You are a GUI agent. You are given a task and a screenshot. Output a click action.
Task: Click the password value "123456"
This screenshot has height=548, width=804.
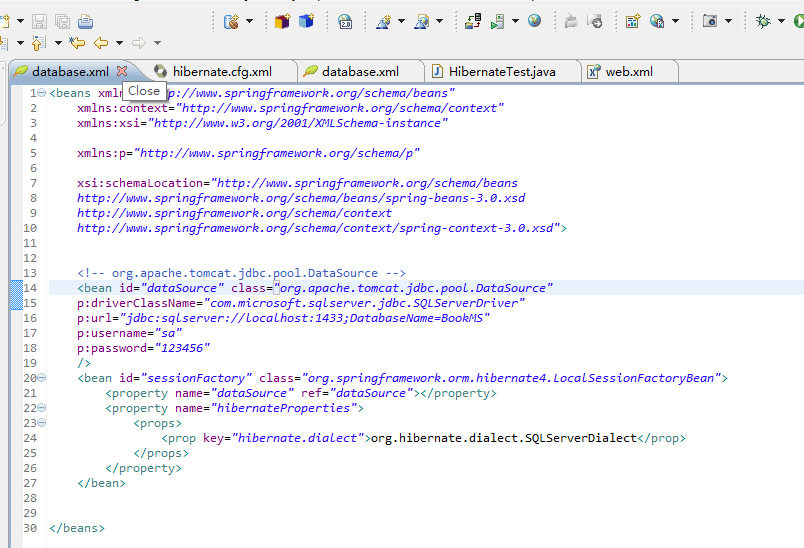[182, 348]
